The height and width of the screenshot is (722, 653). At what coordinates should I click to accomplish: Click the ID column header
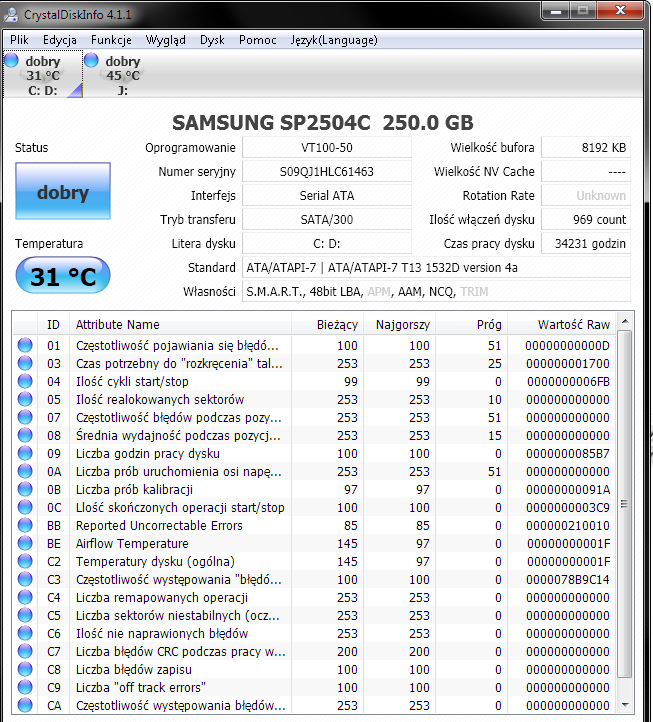pyautogui.click(x=53, y=325)
